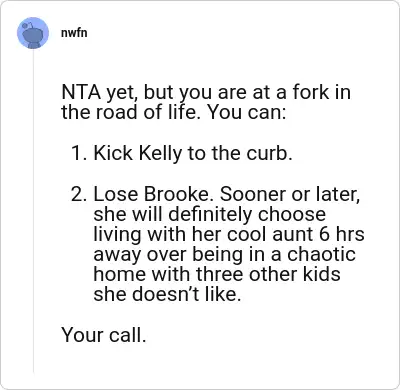Screen dimensions: 400x390
Task: Click the phrase definitely choose in option two
Action: click(247, 214)
